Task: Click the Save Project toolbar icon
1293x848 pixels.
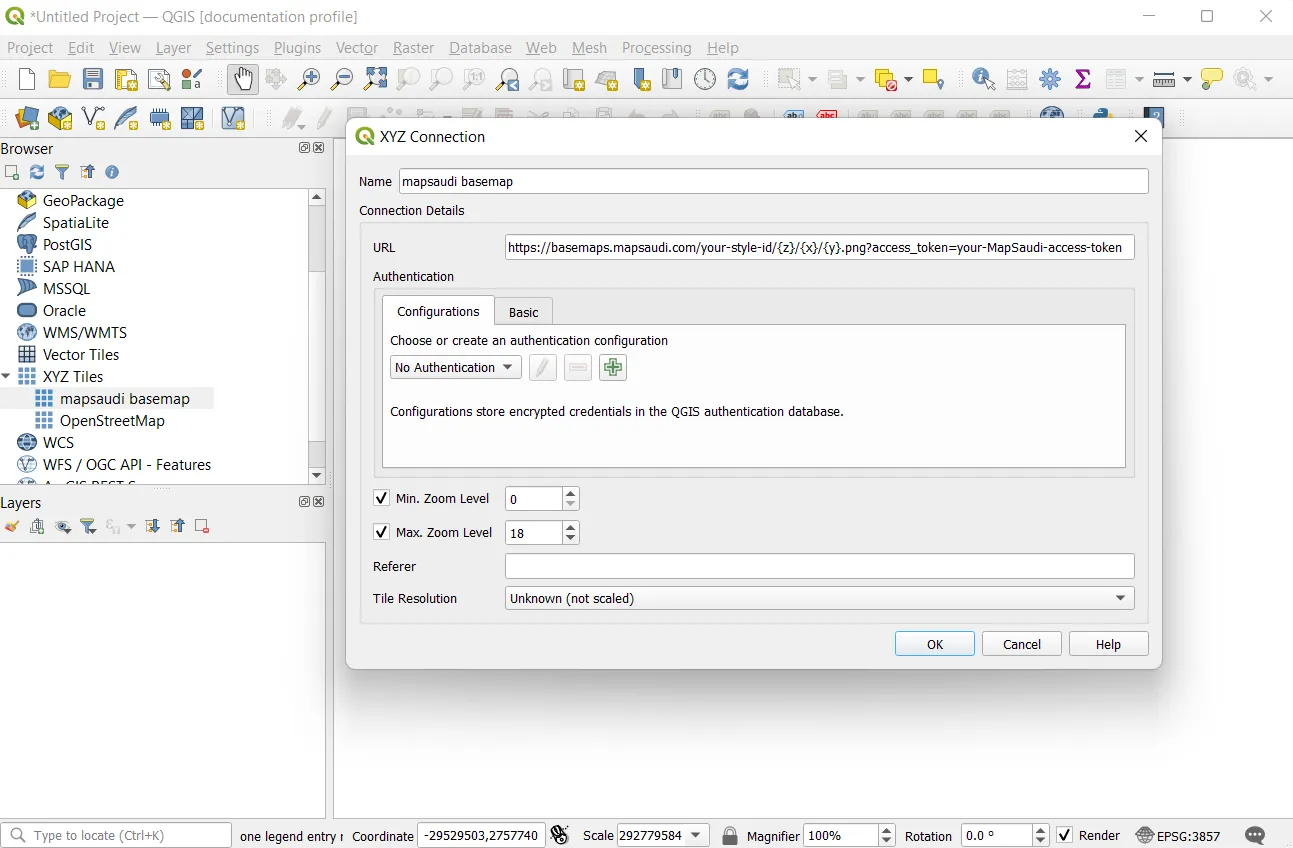Action: 93,80
